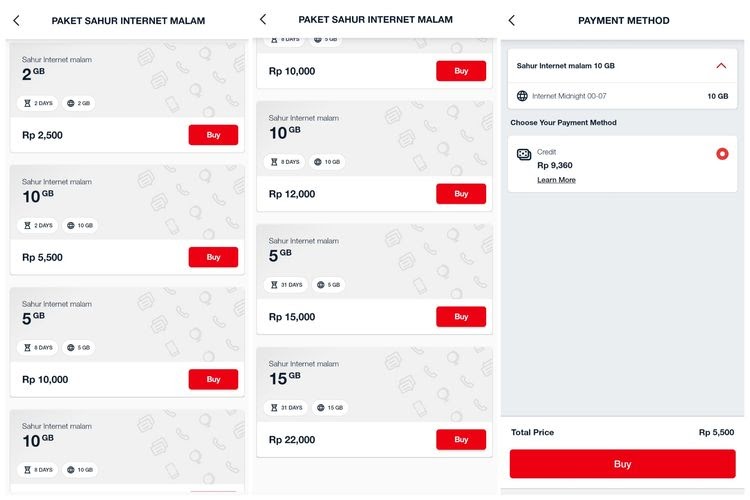This screenshot has height=500, width=750.
Task: Tap the Credit wallet icon
Action: pos(524,155)
